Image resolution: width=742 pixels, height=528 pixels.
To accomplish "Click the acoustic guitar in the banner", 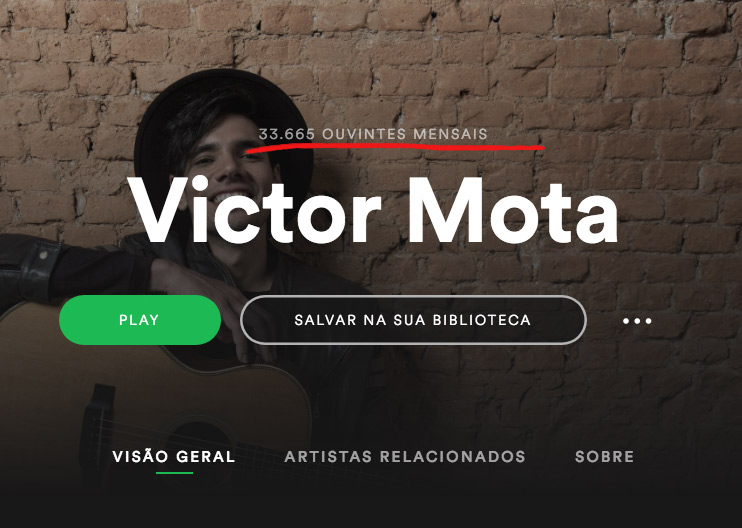I will pyautogui.click(x=151, y=402).
